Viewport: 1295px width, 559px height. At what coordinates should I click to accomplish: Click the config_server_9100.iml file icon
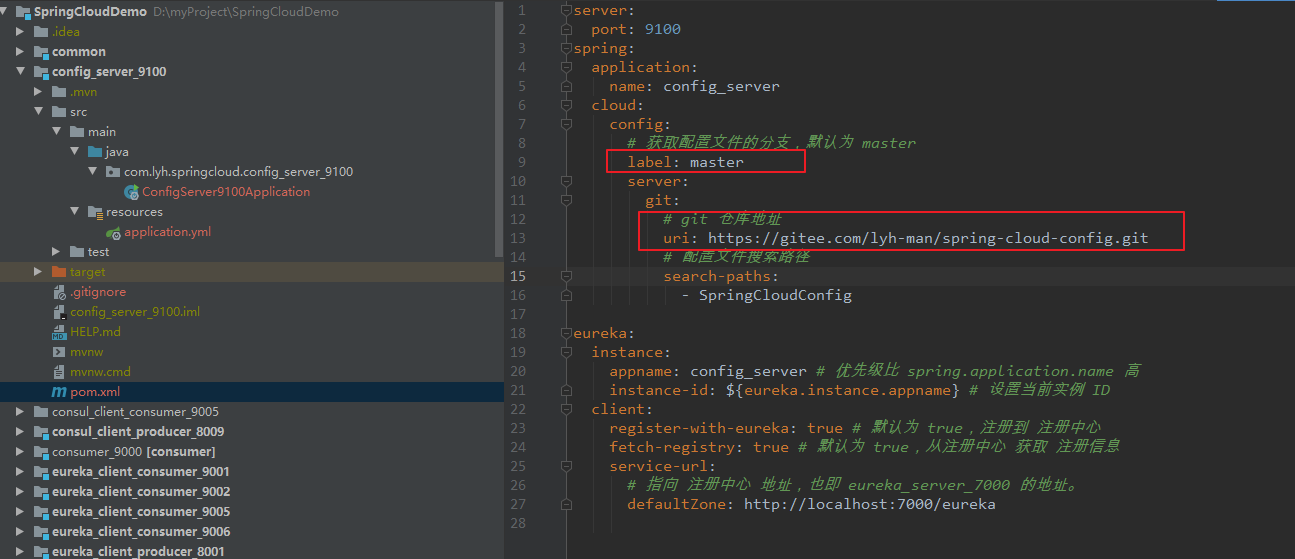click(59, 312)
